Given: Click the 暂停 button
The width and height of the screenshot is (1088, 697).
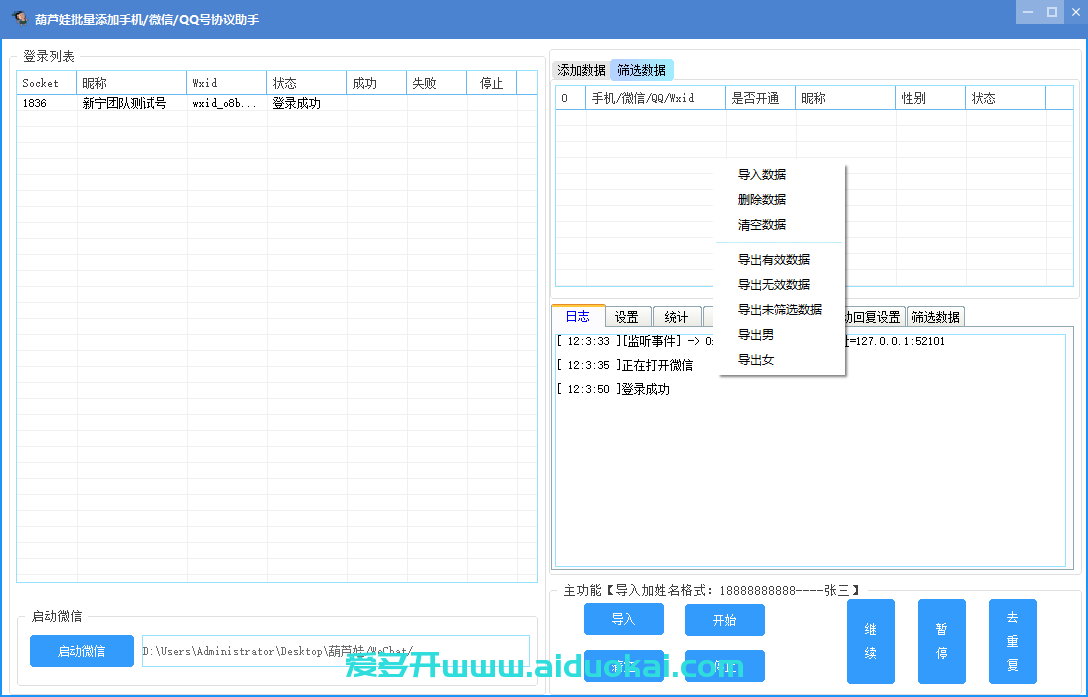Looking at the screenshot, I should [x=942, y=641].
